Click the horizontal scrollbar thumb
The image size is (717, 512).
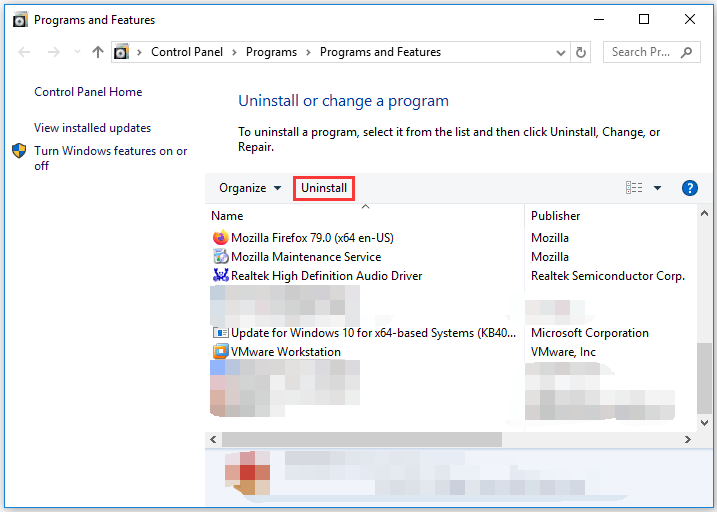click(x=362, y=439)
